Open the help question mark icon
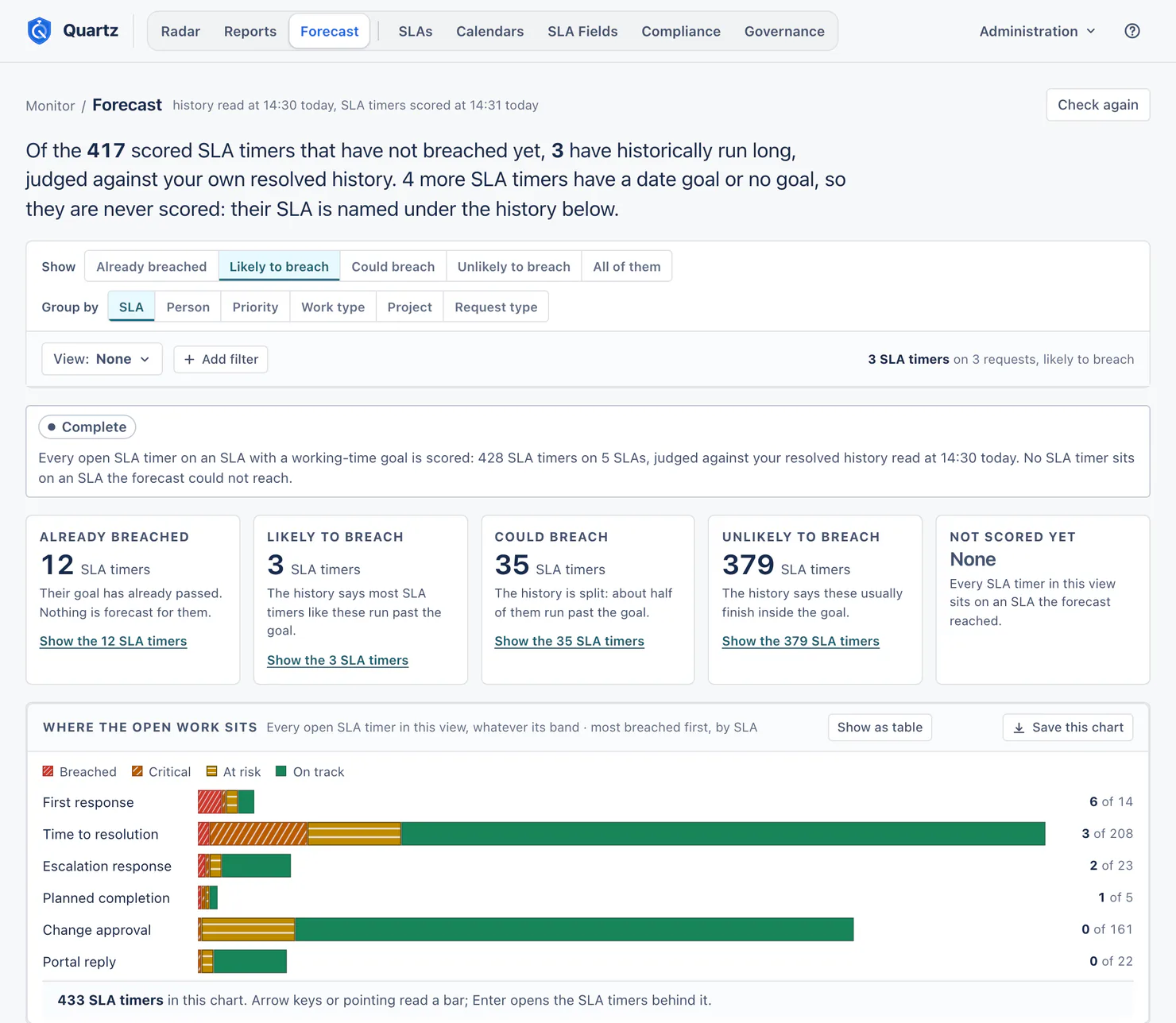 coord(1132,31)
